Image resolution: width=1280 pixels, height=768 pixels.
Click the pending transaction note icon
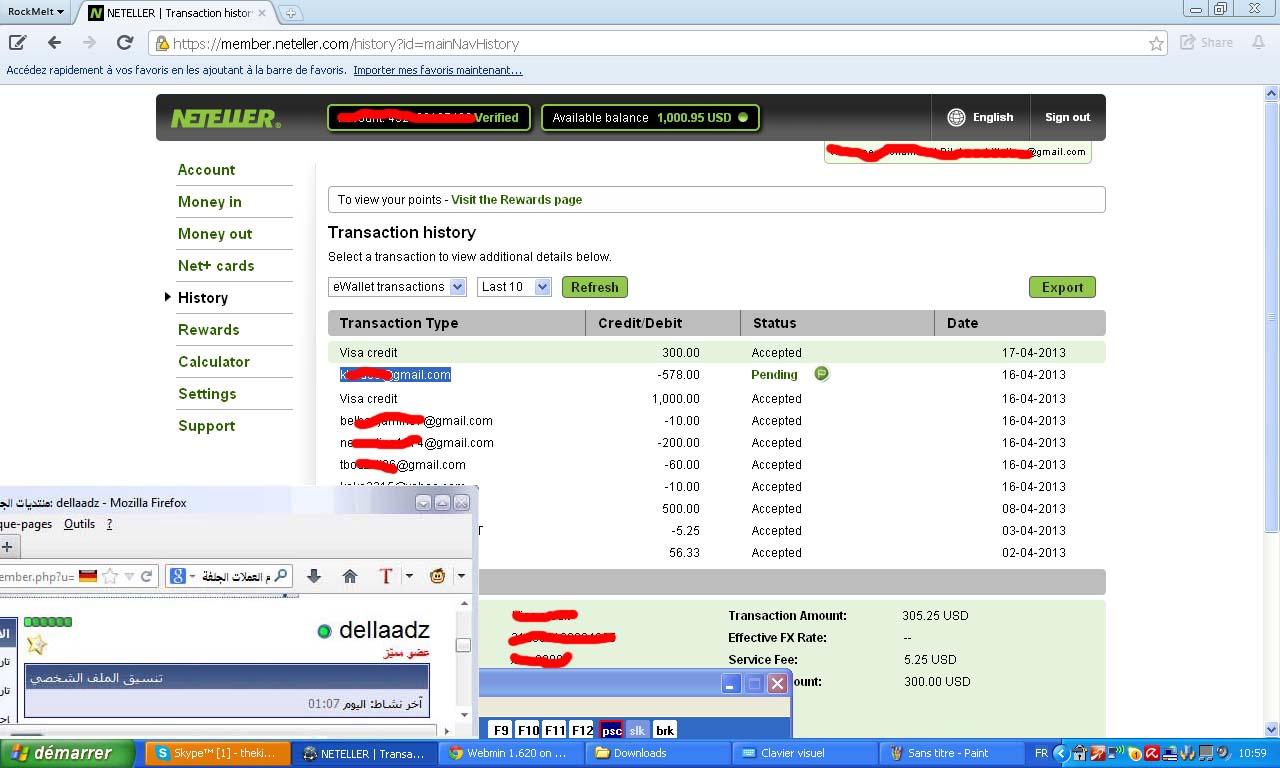click(x=821, y=374)
